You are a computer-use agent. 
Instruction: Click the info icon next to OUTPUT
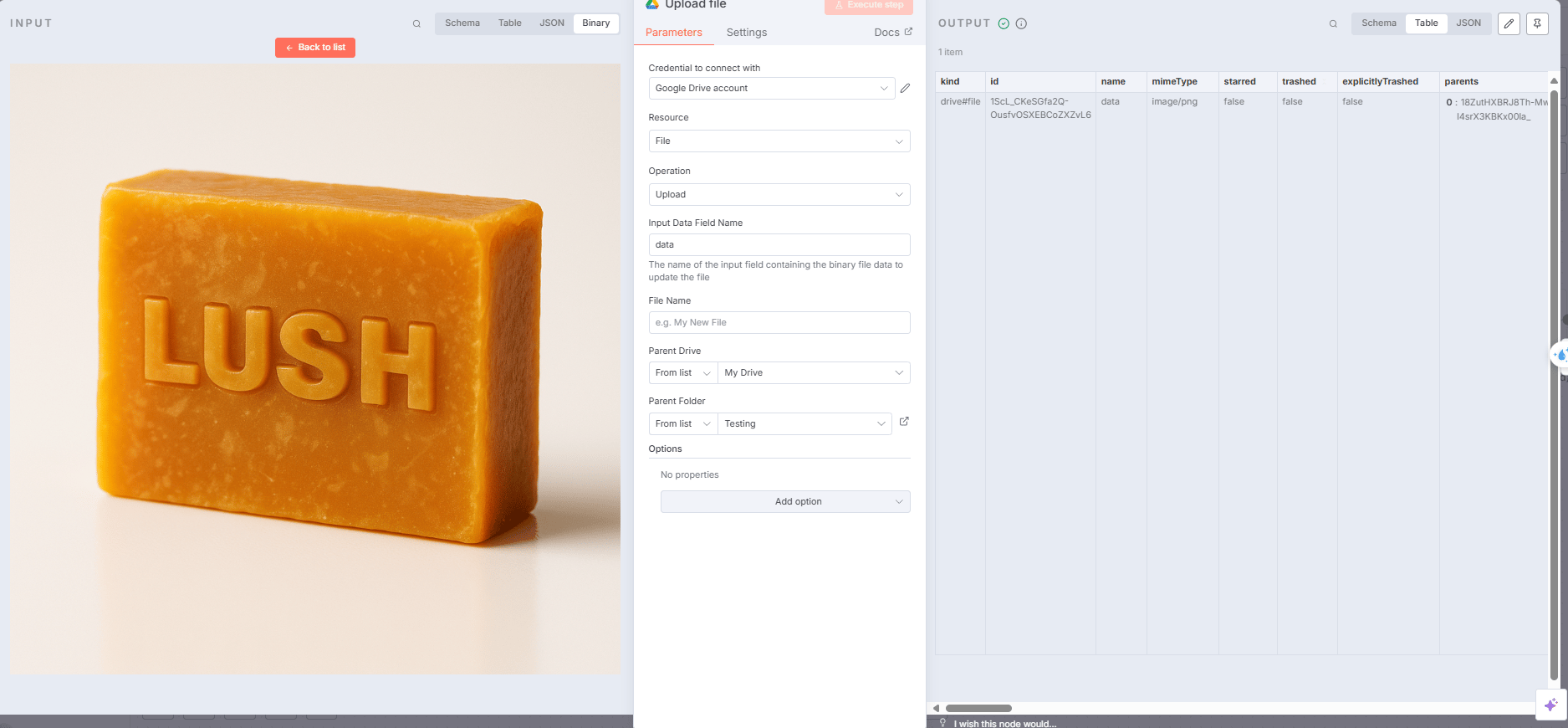coord(1021,23)
